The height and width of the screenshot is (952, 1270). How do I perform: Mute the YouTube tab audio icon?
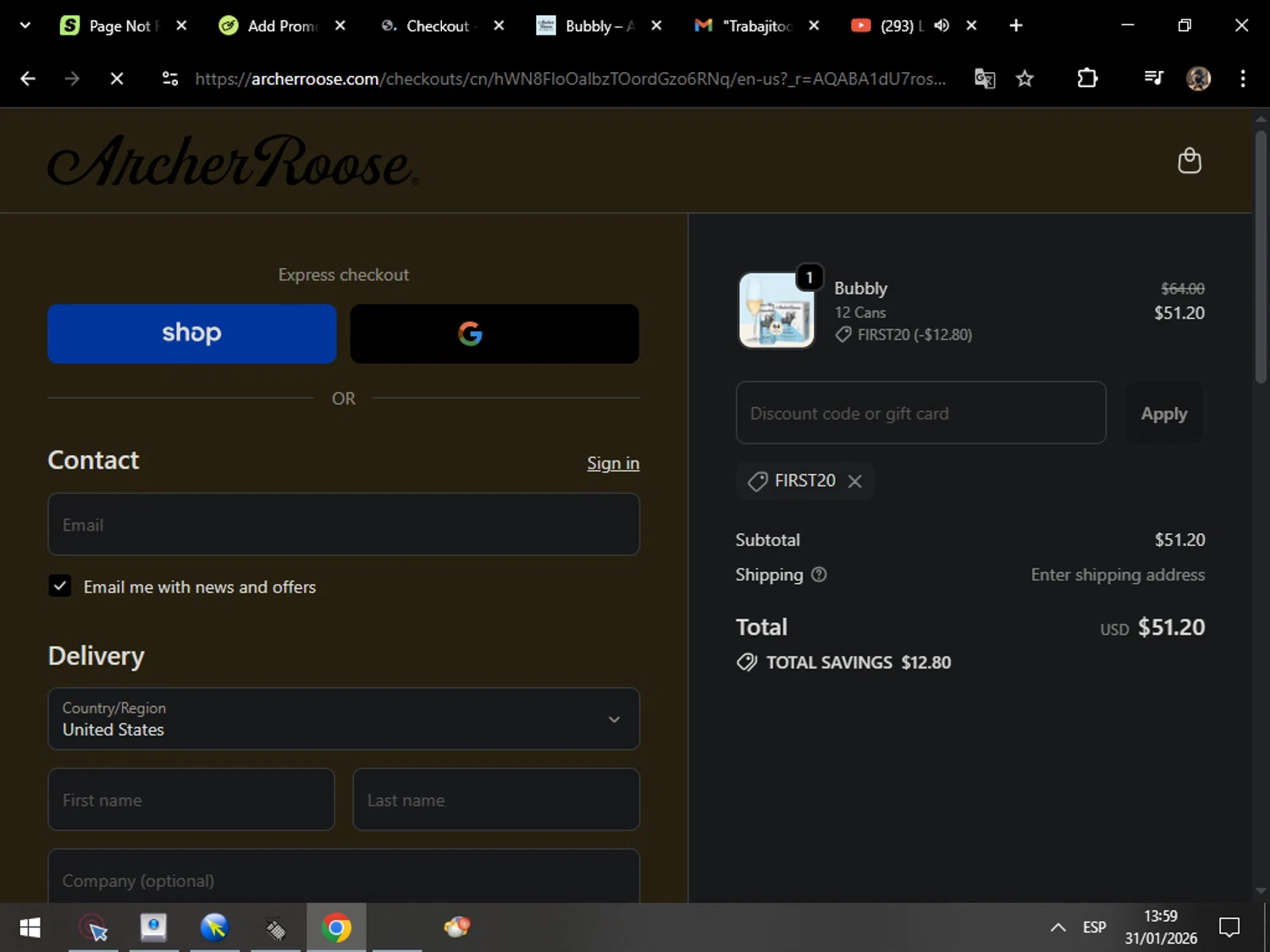click(941, 25)
